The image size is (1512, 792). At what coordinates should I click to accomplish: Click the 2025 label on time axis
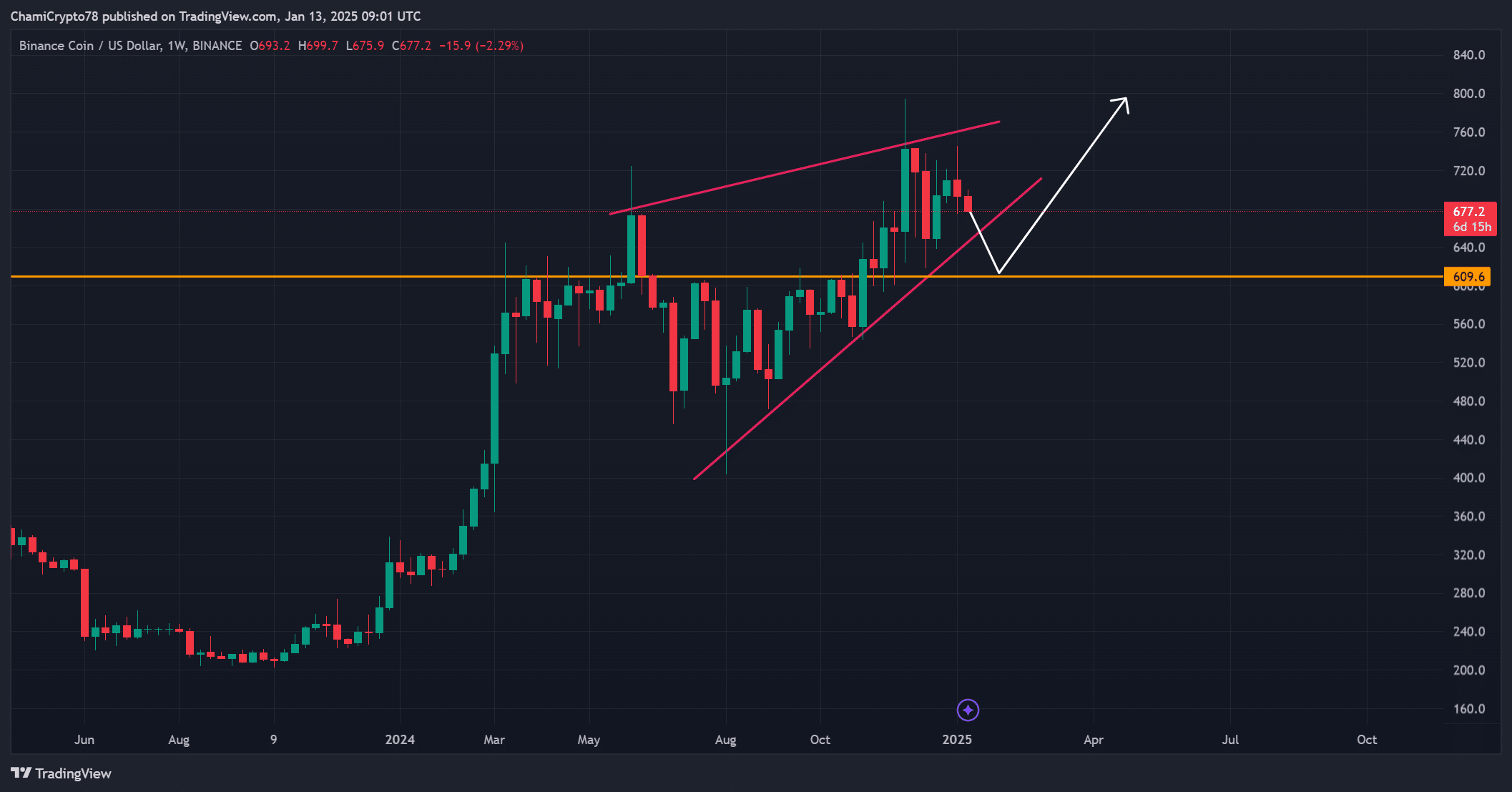pyautogui.click(x=957, y=740)
